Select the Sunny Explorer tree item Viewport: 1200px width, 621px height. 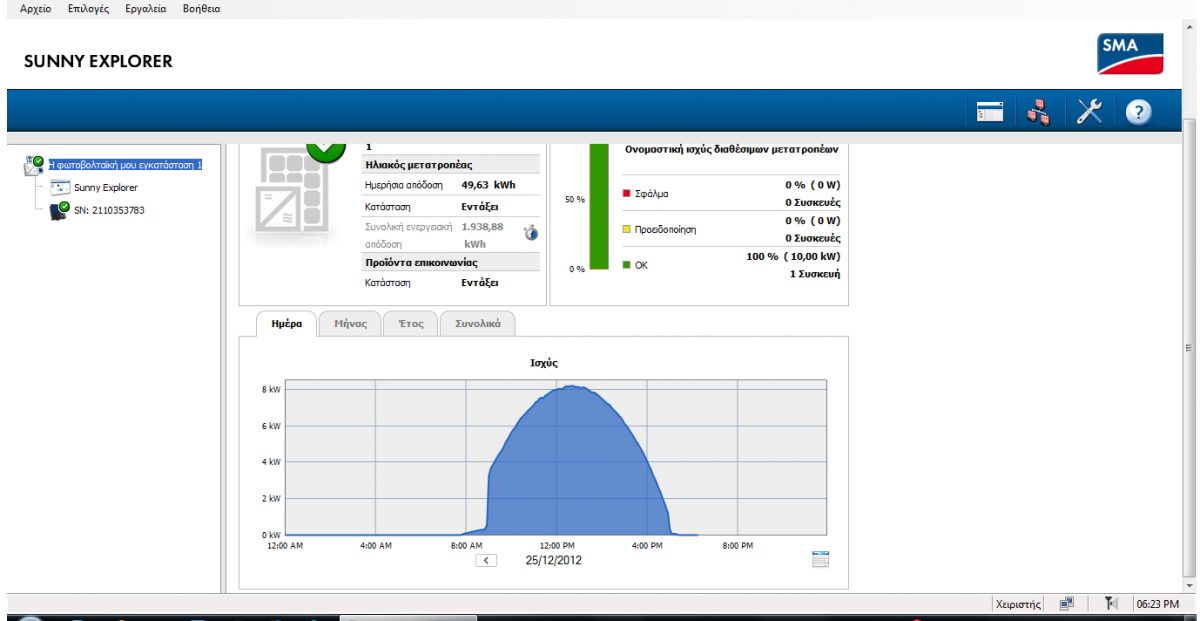click(x=106, y=188)
